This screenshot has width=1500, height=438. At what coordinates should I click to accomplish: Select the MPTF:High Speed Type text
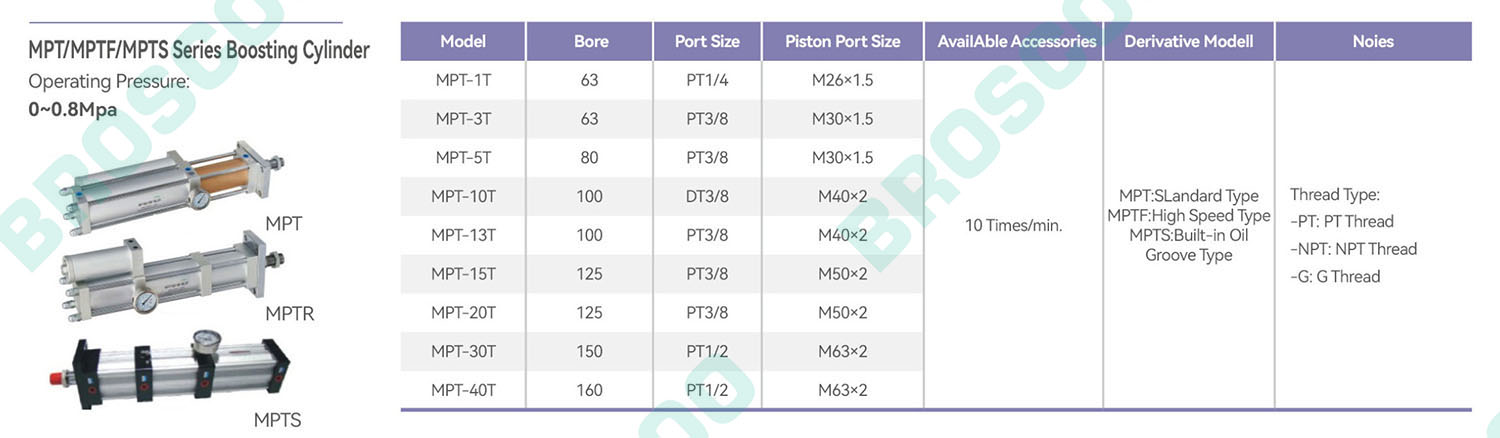(1189, 216)
